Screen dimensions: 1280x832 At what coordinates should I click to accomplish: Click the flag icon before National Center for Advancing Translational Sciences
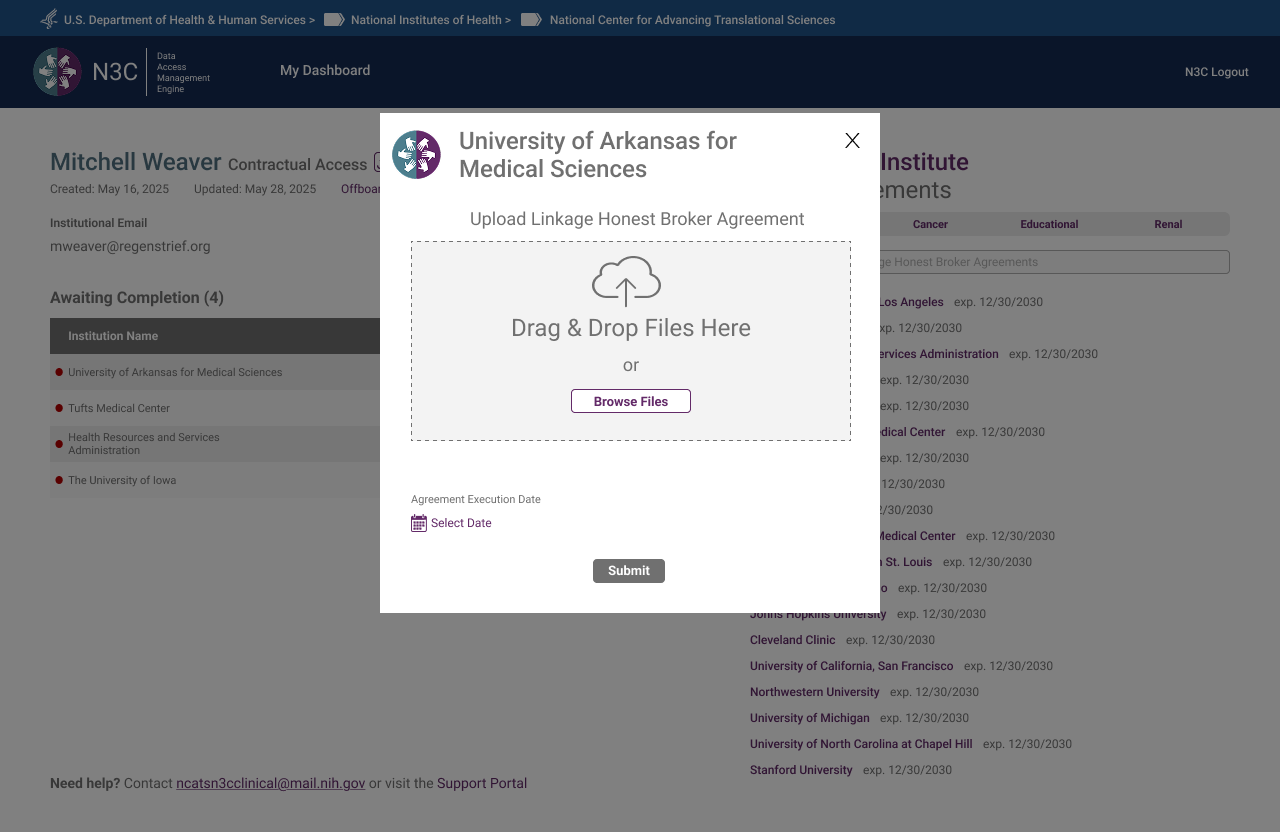[x=530, y=19]
